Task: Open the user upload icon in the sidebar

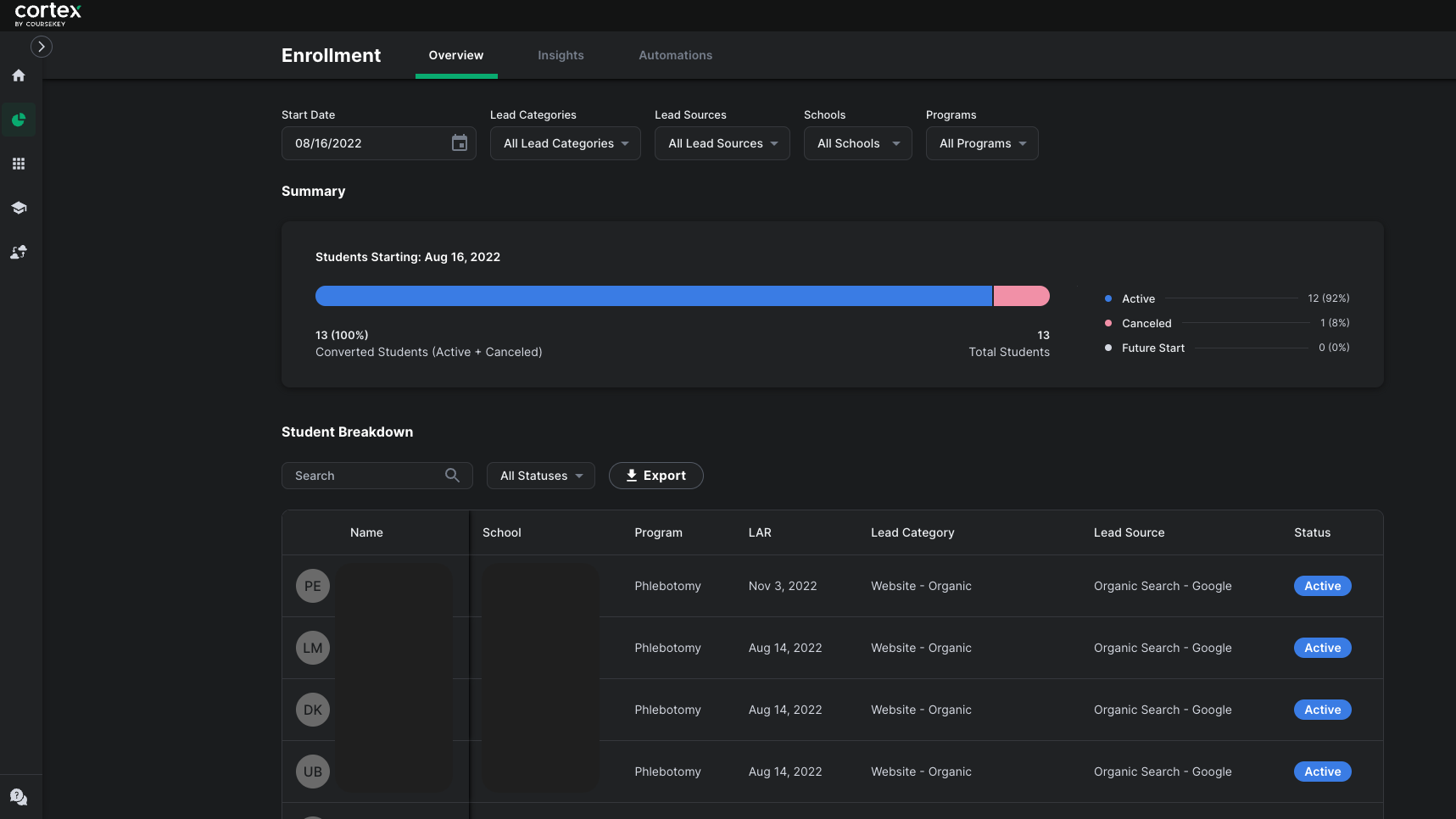Action: pos(19,252)
